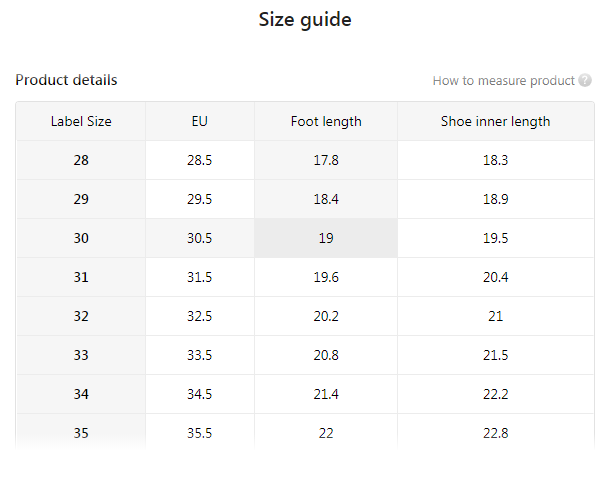Select the foot length 17.8 cell

(326, 160)
